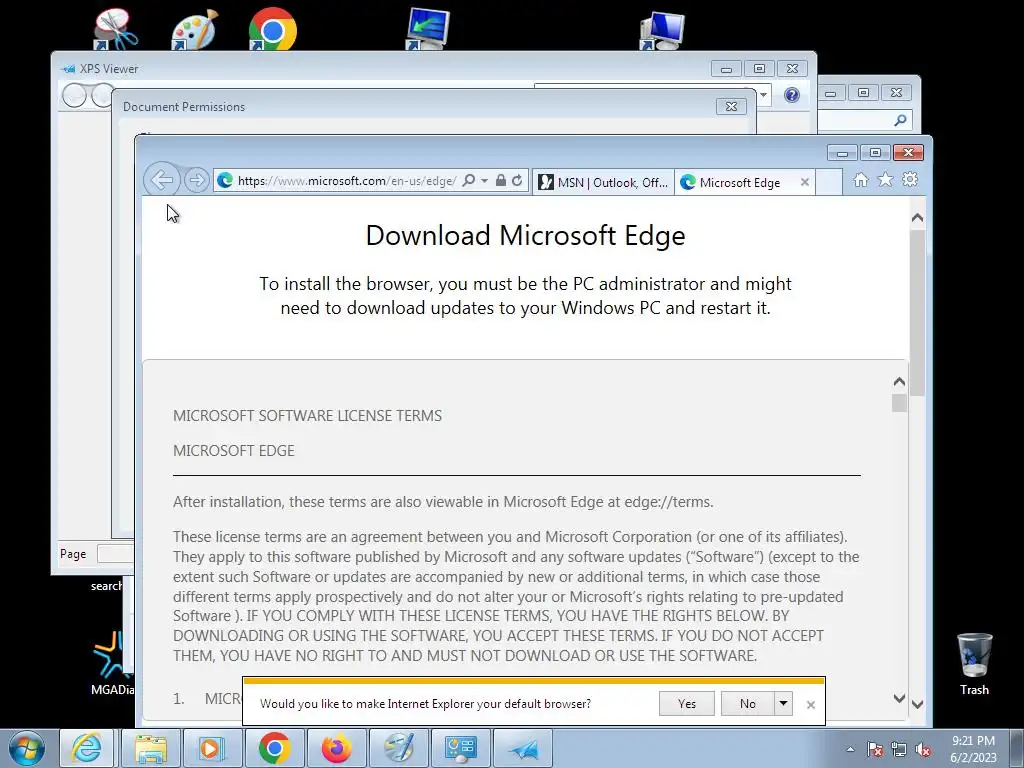Click Yes to make IE default browser

(687, 703)
